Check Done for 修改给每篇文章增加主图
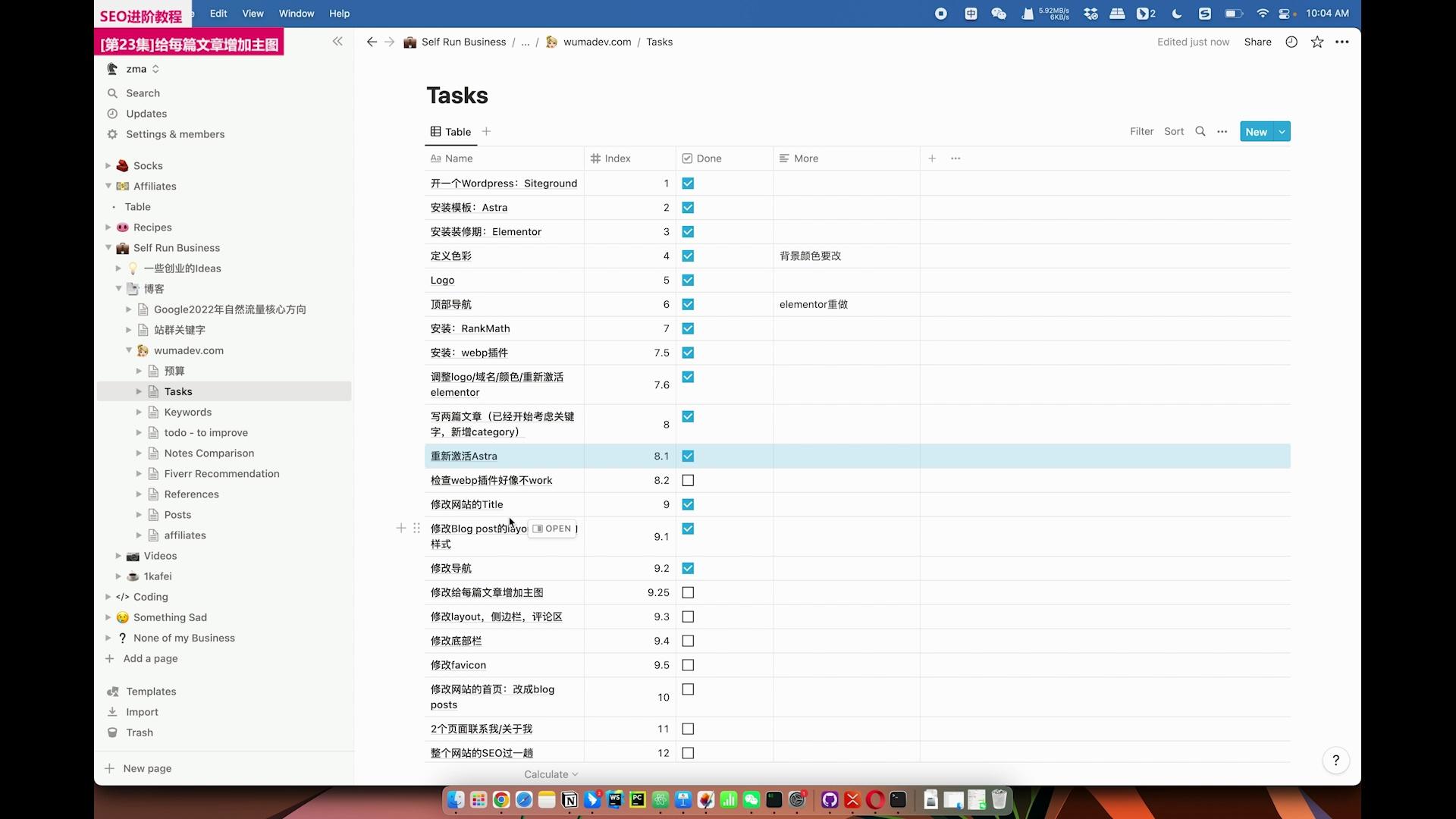Screen dimensions: 1456x819 (x=688, y=592)
